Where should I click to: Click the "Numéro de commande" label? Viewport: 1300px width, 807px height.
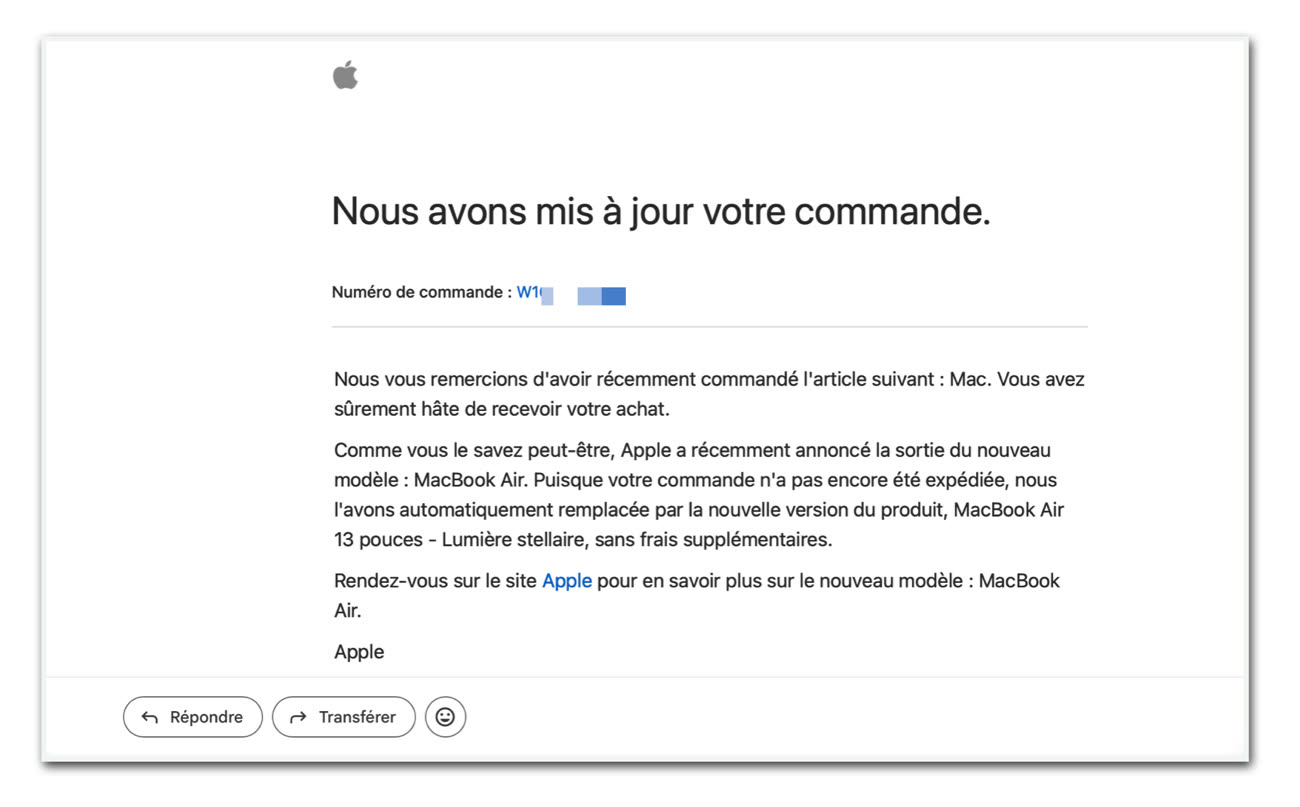pyautogui.click(x=420, y=293)
